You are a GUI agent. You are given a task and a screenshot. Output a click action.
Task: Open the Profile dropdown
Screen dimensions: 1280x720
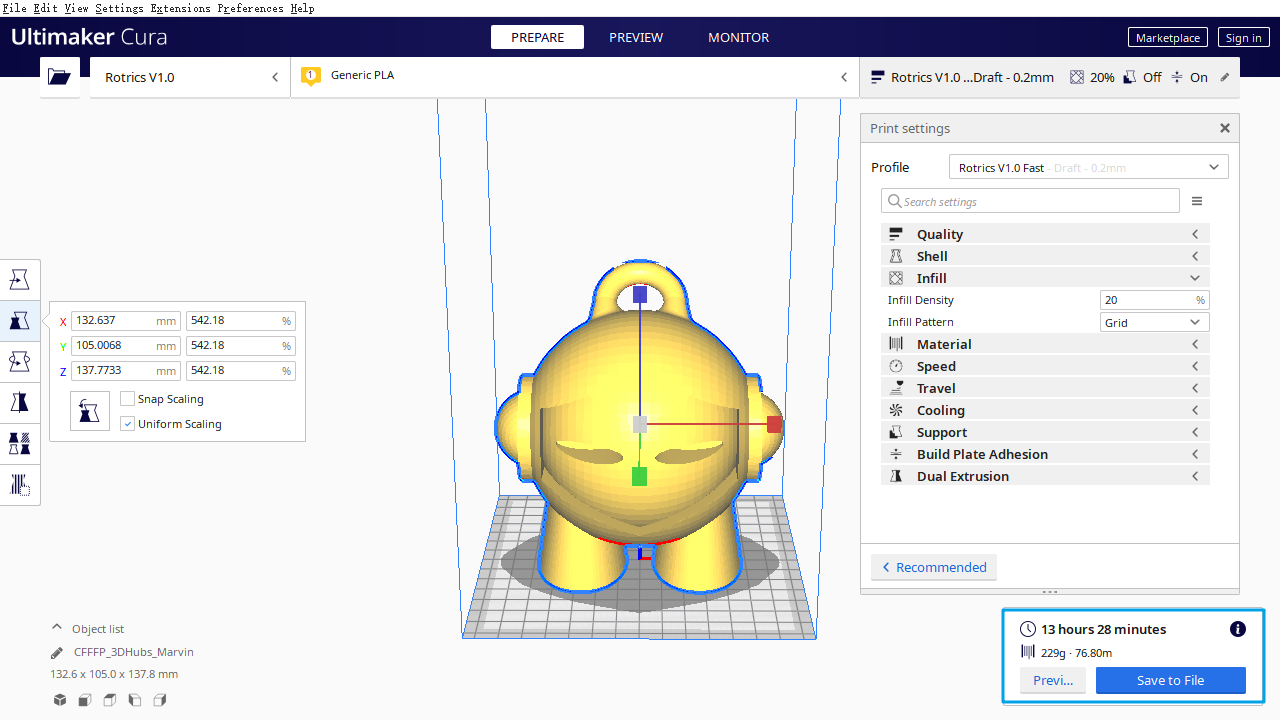[1089, 167]
